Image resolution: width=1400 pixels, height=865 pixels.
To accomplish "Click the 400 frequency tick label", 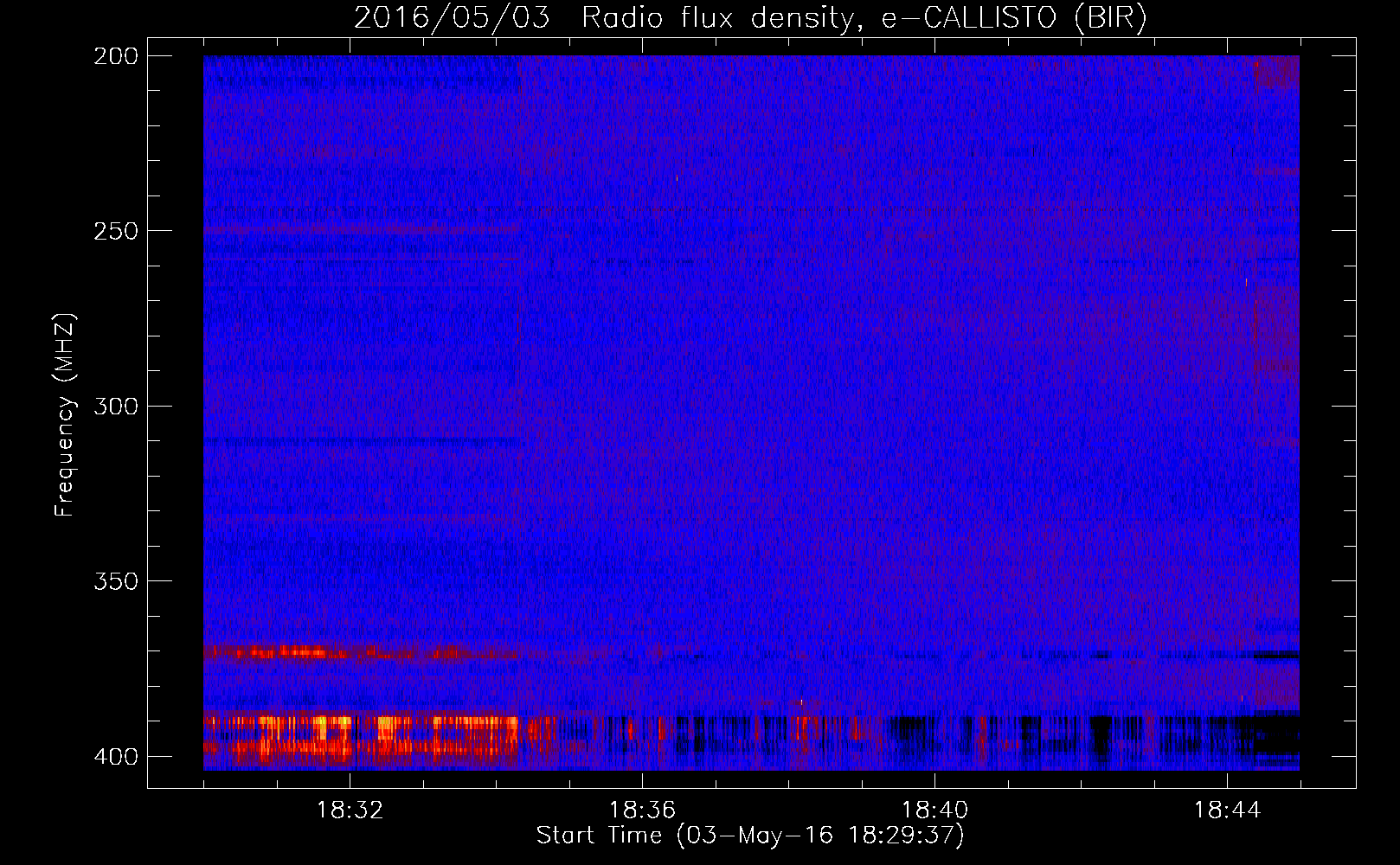I will coord(116,756).
